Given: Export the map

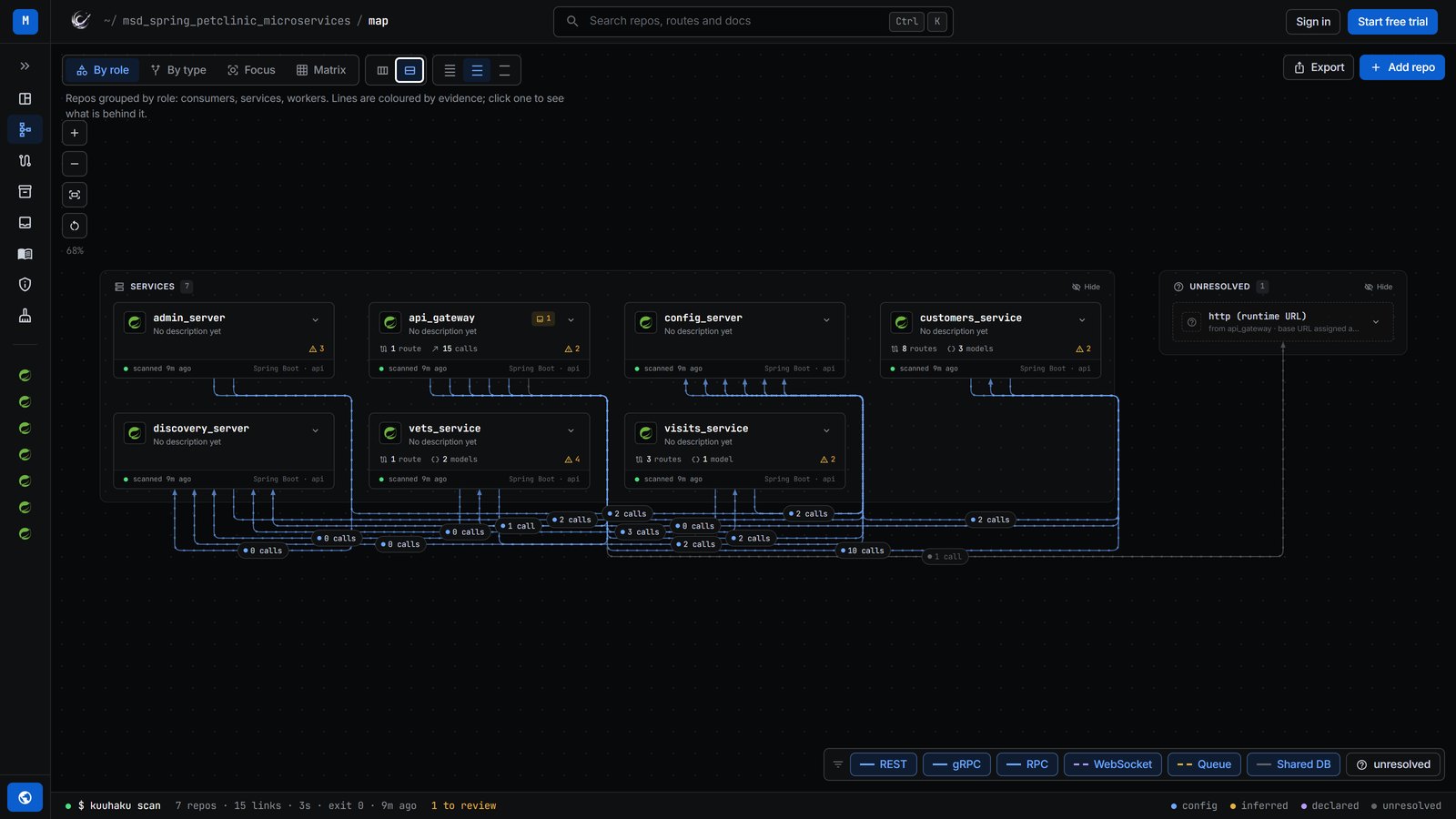Looking at the screenshot, I should tap(1319, 67).
